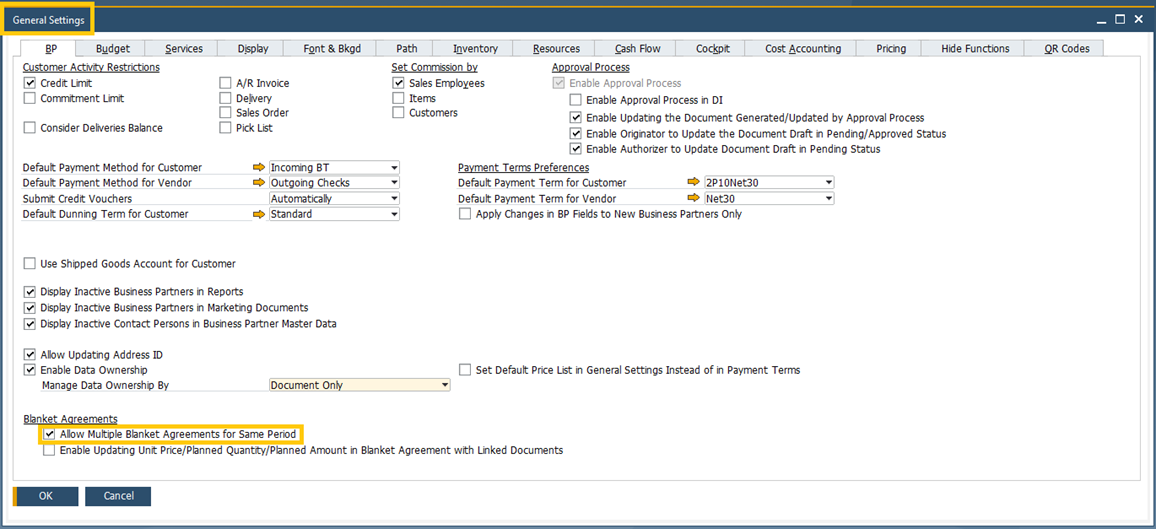Open Manage Data Ownership By dropdown
1156x529 pixels.
(x=445, y=385)
